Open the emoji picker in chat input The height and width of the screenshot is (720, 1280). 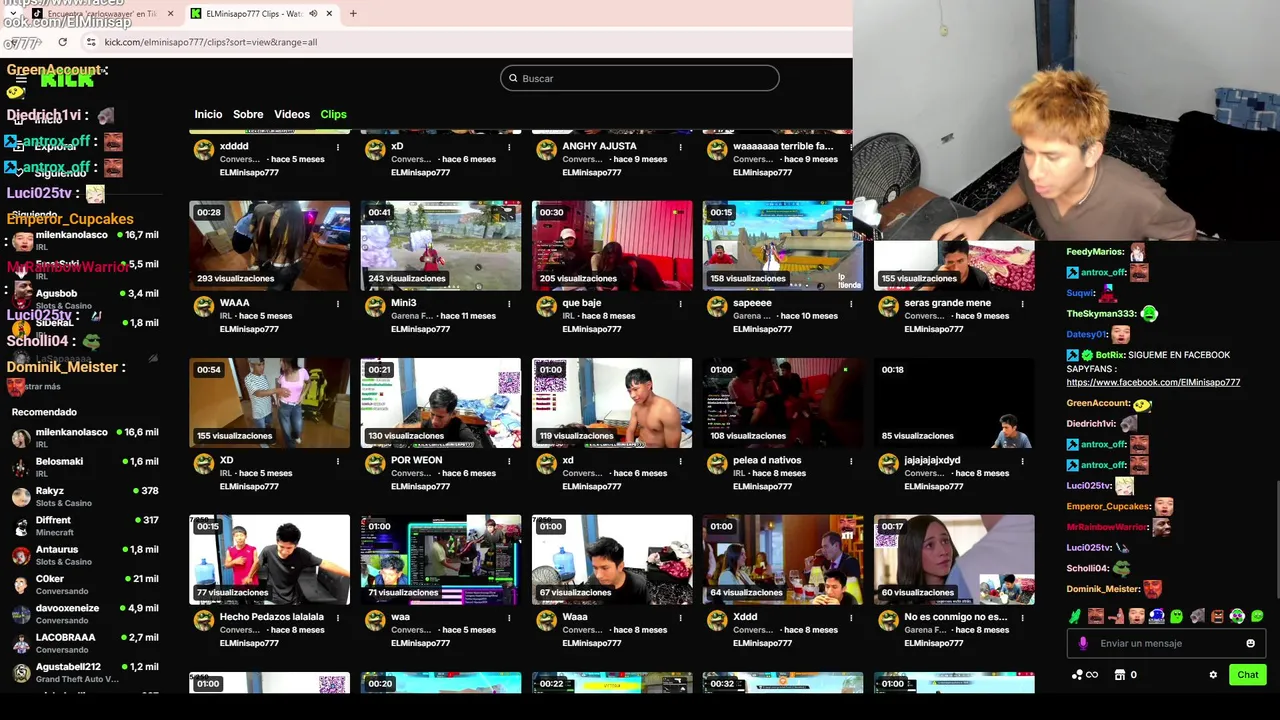1250,644
